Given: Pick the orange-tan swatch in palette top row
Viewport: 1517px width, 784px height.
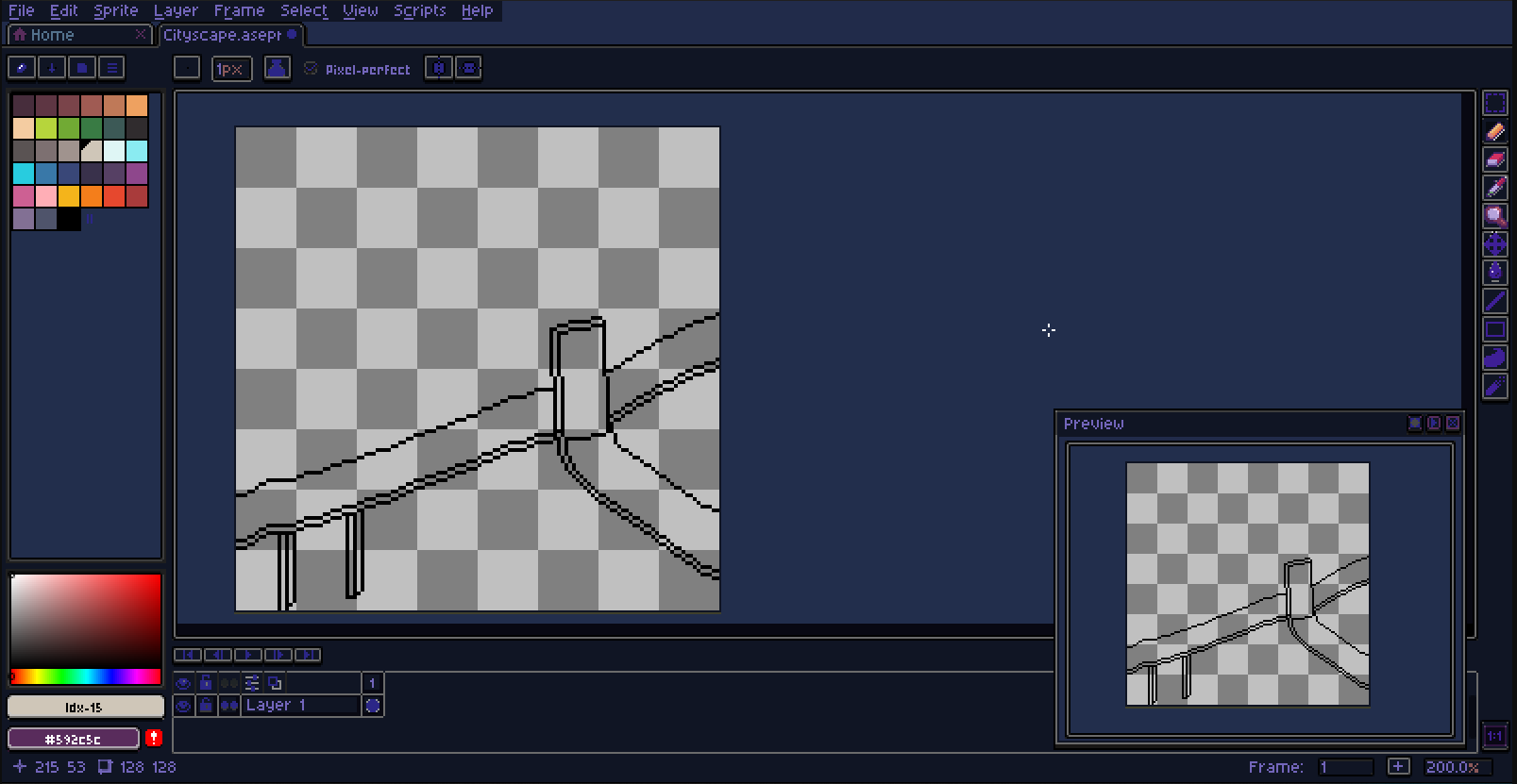Looking at the screenshot, I should tap(137, 105).
